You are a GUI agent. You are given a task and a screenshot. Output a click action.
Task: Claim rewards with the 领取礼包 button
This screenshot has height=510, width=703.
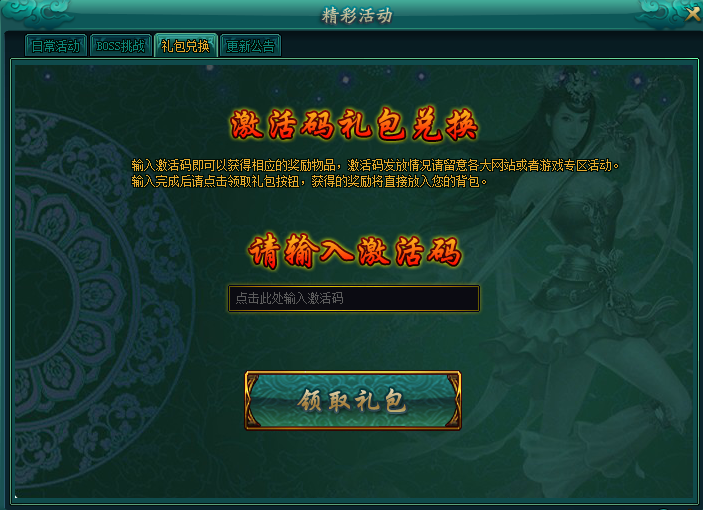[353, 401]
